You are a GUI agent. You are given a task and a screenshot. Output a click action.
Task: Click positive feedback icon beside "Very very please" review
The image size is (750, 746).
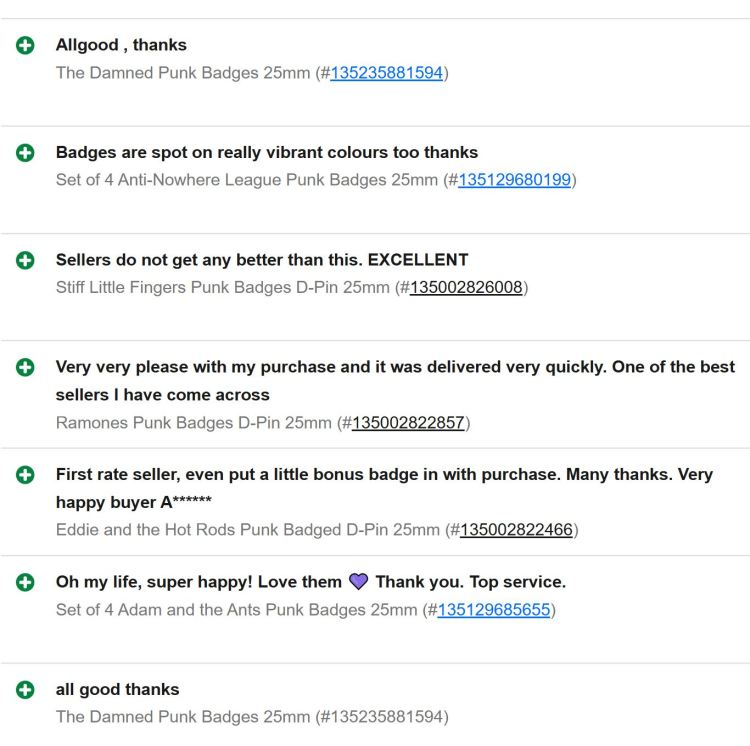click(25, 368)
